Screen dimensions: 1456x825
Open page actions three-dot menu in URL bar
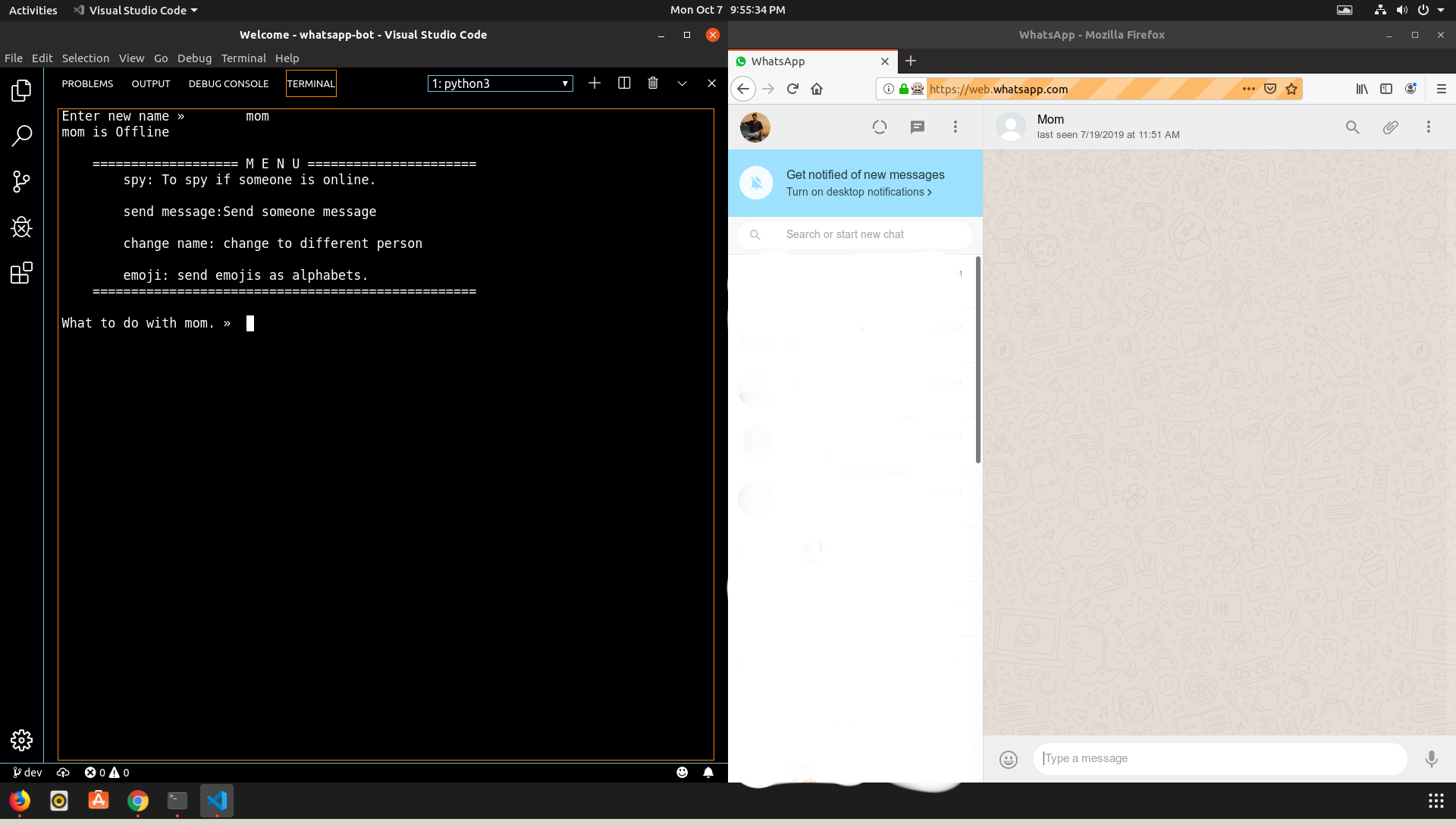[1248, 89]
